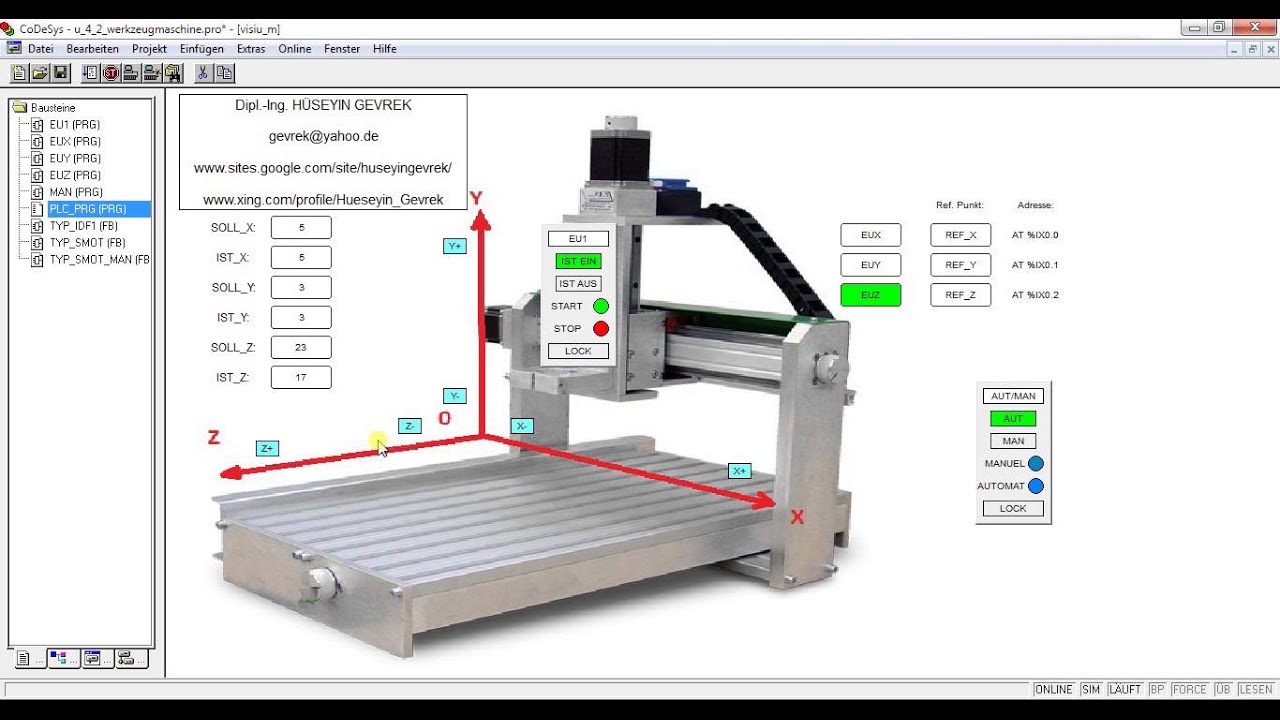Toggle the green EUZ axis button

871,295
